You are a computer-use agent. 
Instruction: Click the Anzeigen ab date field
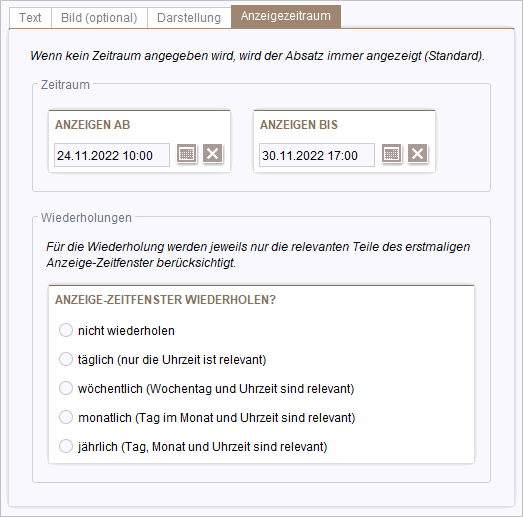click(x=112, y=155)
